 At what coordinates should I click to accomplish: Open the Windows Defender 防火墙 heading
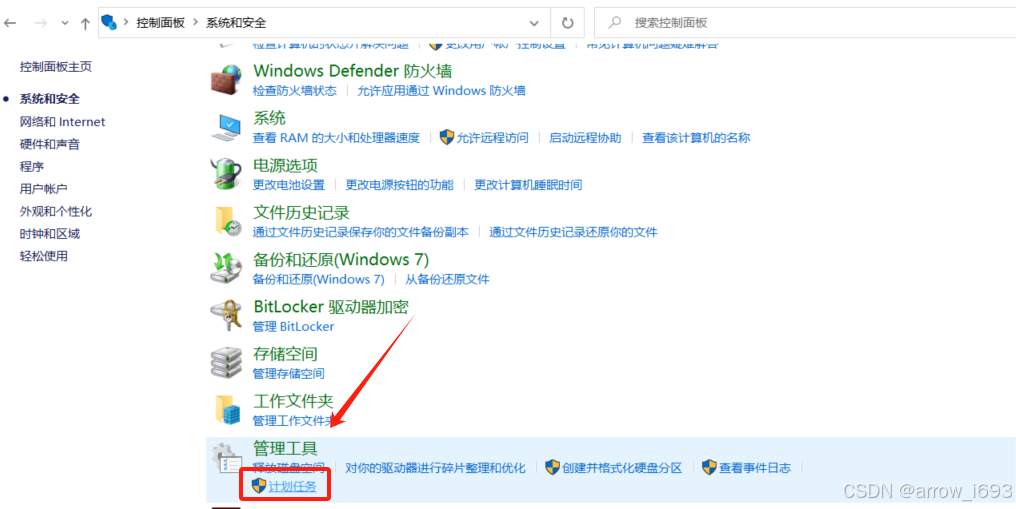coord(352,71)
